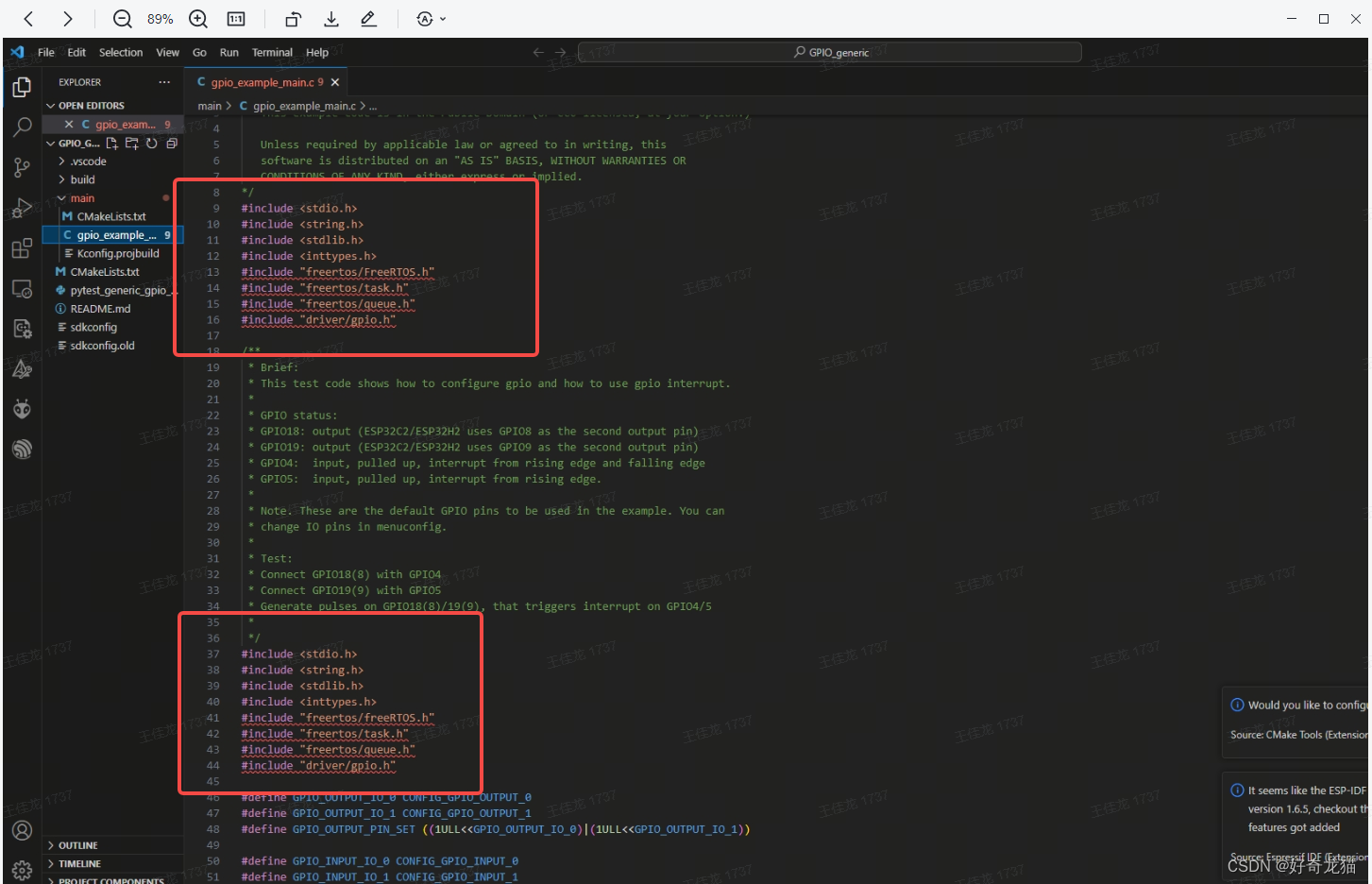This screenshot has height=884, width=1372.
Task: Collapse all folders in explorer
Action: click(x=172, y=144)
